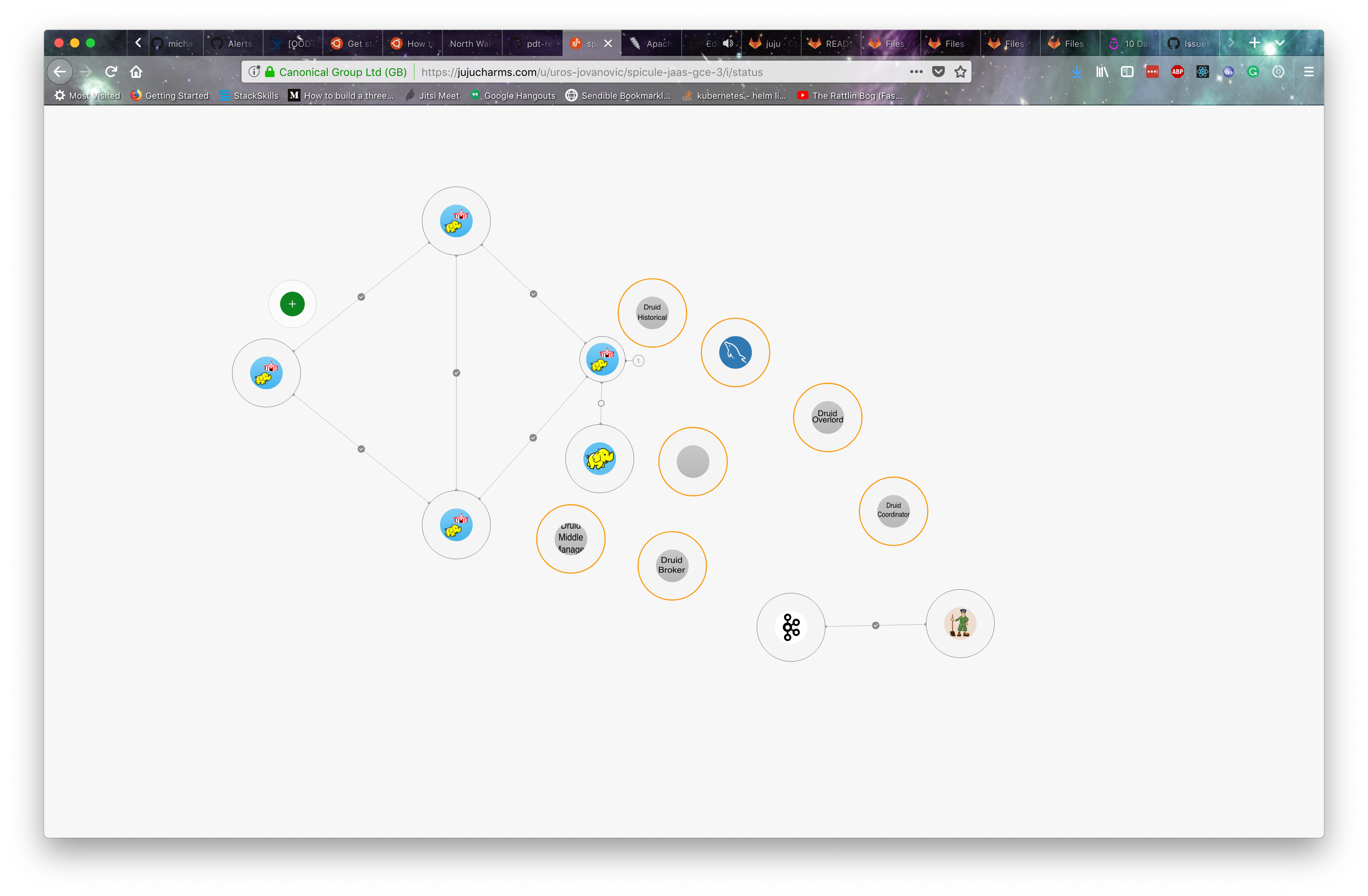This screenshot has width=1368, height=896.
Task: Click relation marker on vertical center line
Action: point(456,373)
